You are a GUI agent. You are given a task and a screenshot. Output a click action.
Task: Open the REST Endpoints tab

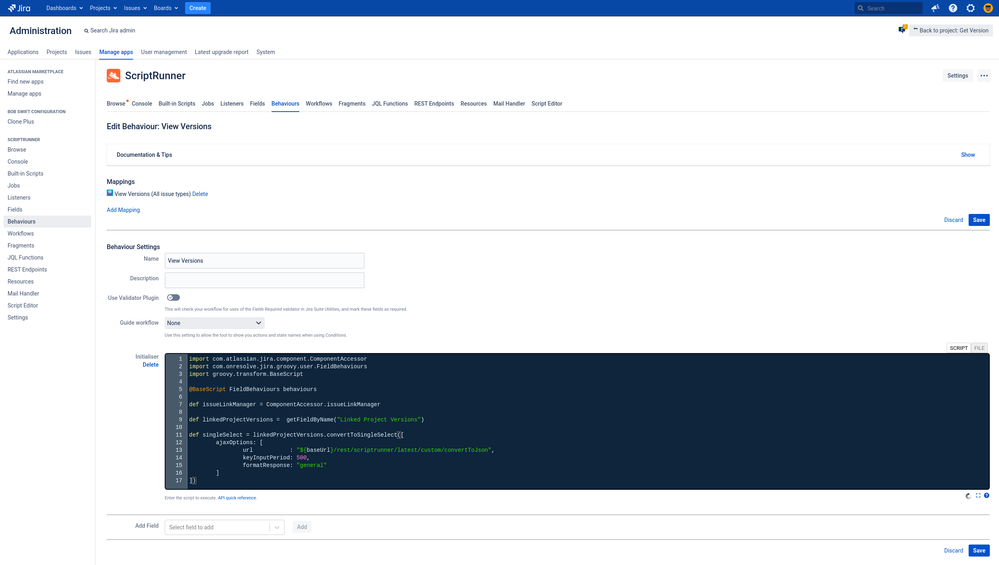click(x=434, y=104)
